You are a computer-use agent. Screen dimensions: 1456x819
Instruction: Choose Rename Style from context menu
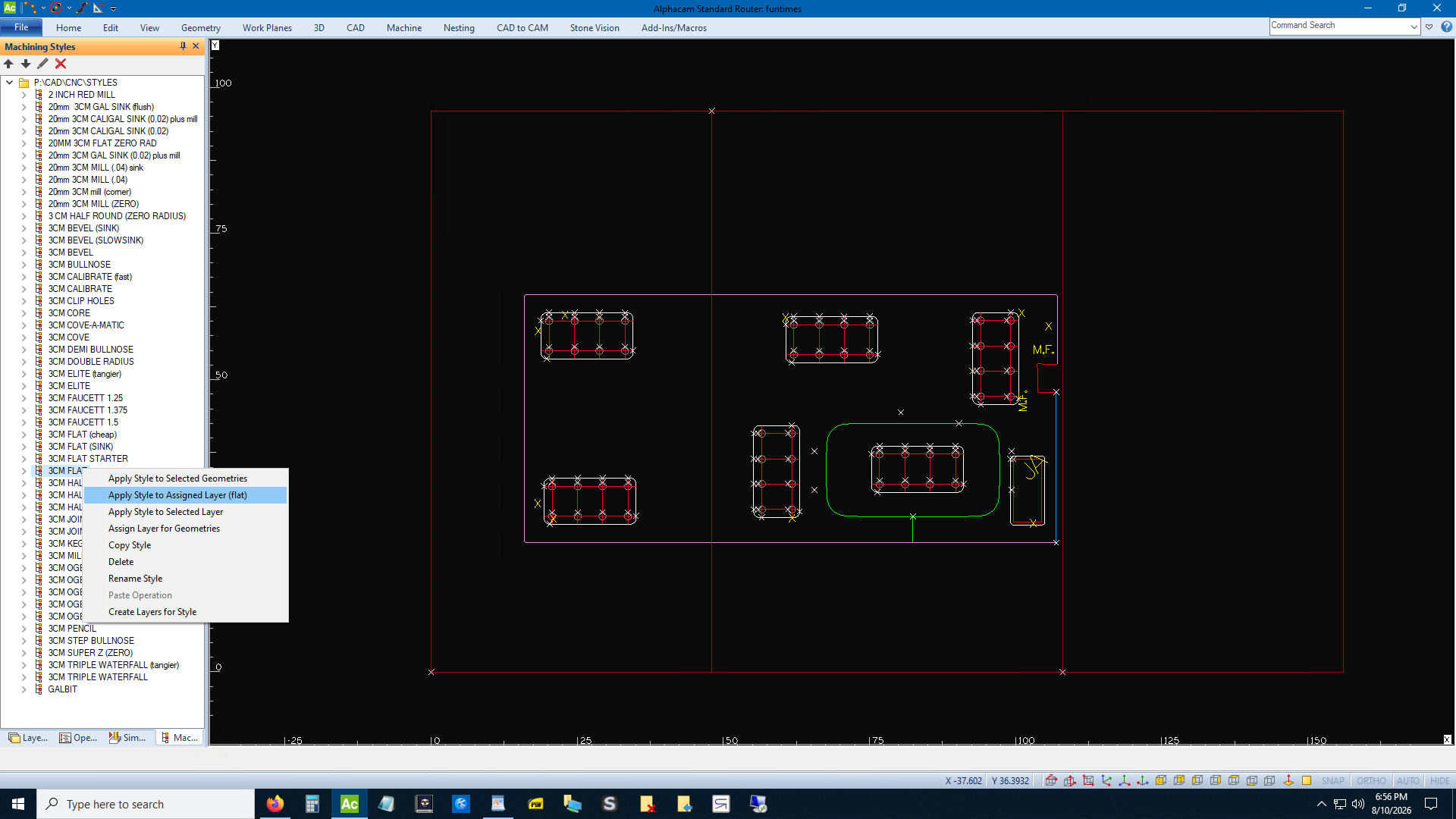tap(135, 579)
